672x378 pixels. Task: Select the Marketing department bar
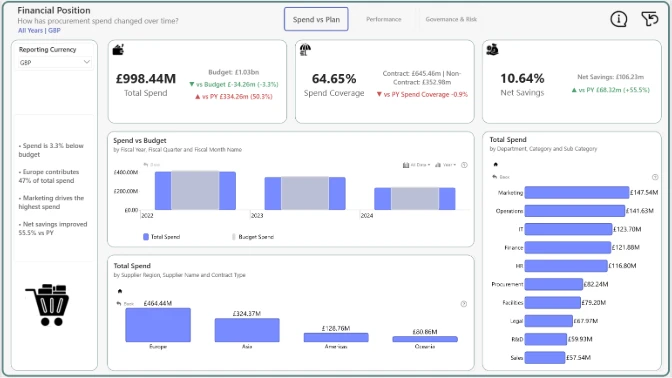tap(577, 192)
